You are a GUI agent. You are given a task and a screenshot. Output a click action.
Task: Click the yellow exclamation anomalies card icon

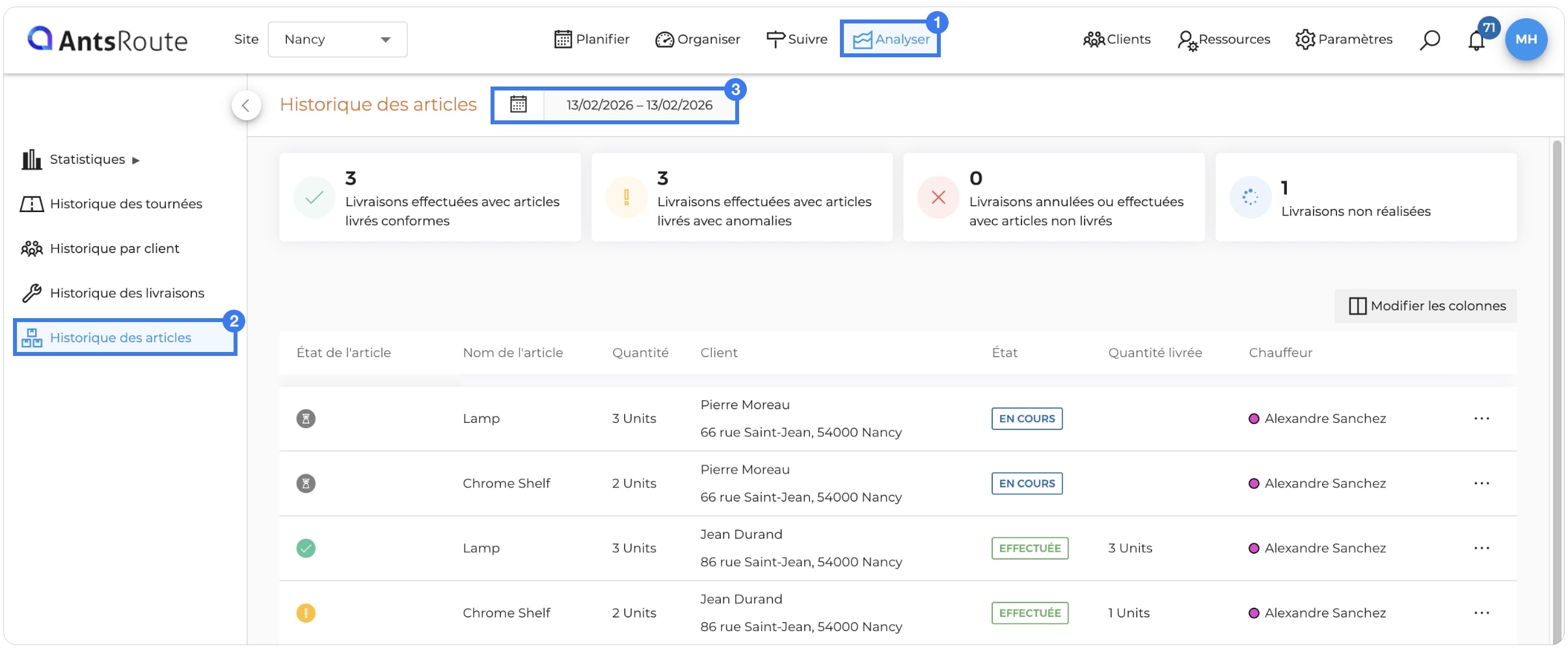626,197
